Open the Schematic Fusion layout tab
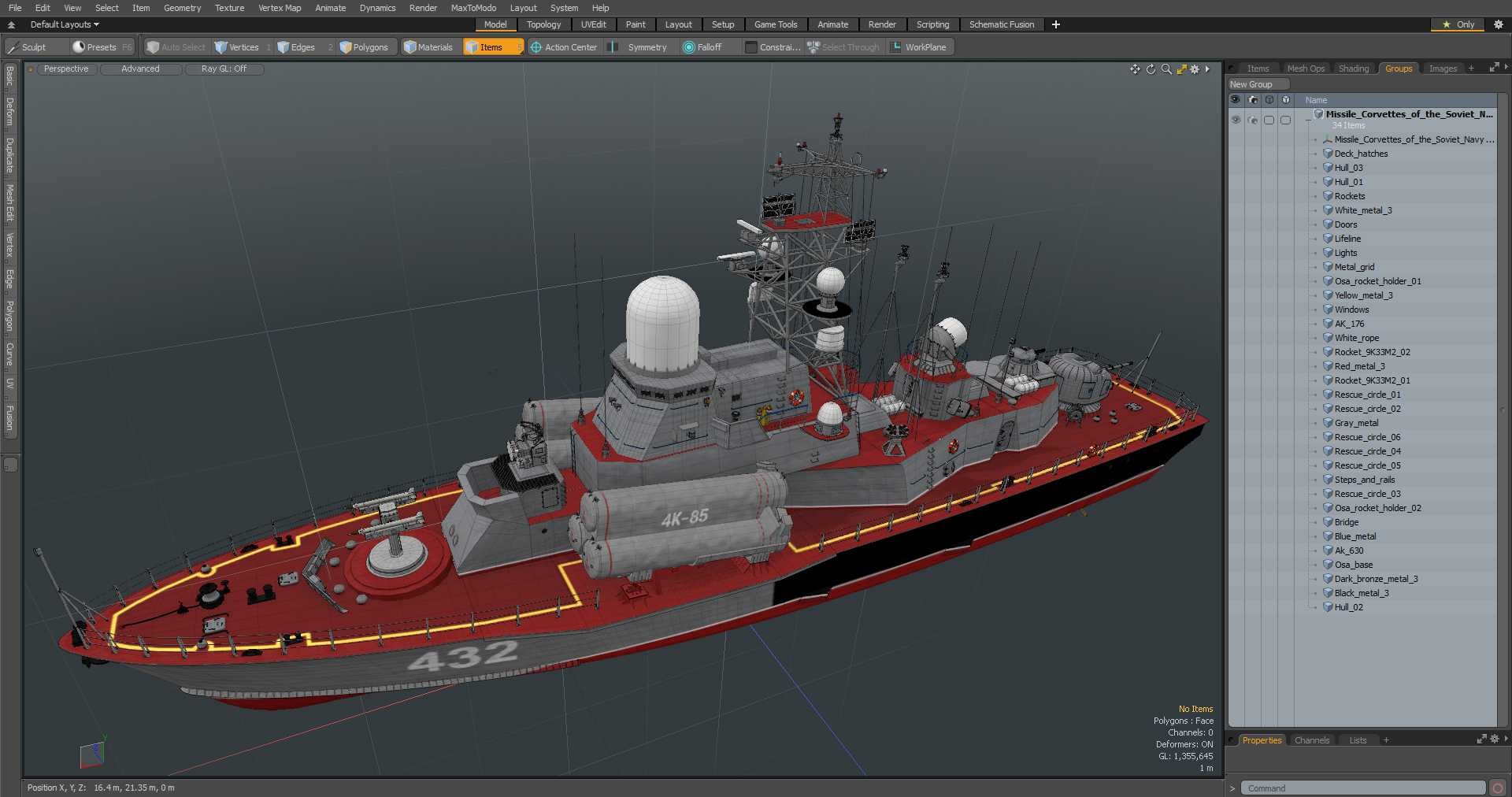Screen dimensions: 1512x797 tap(1002, 24)
